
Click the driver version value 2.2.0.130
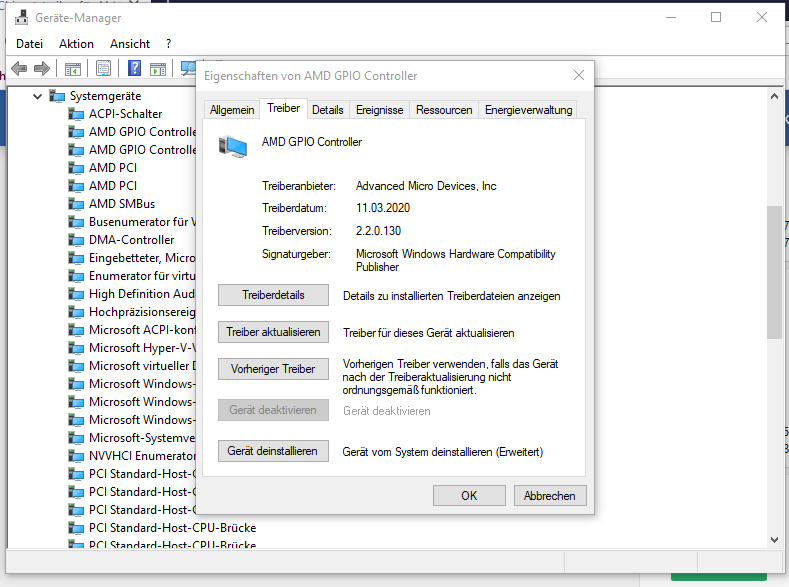(378, 231)
